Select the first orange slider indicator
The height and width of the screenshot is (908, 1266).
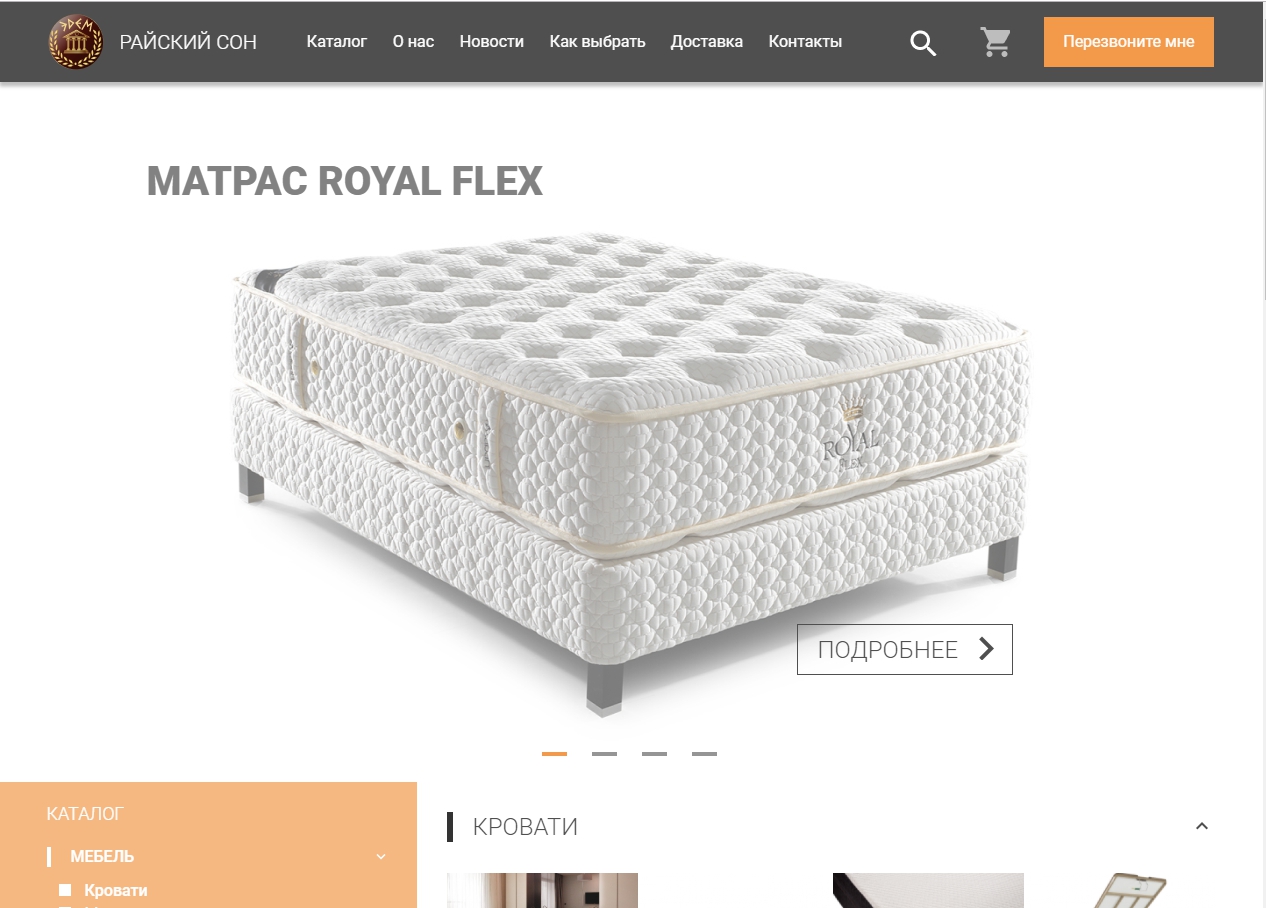554,754
